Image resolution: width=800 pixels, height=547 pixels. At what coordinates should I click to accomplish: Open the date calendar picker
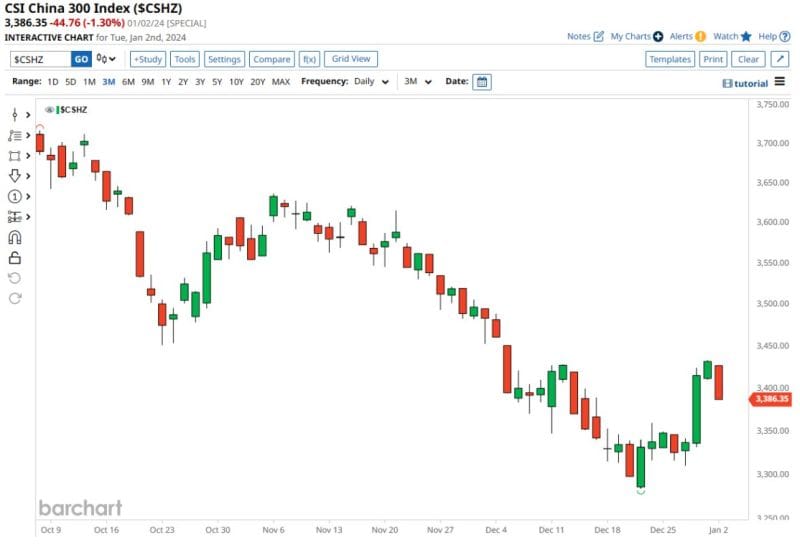pos(482,82)
